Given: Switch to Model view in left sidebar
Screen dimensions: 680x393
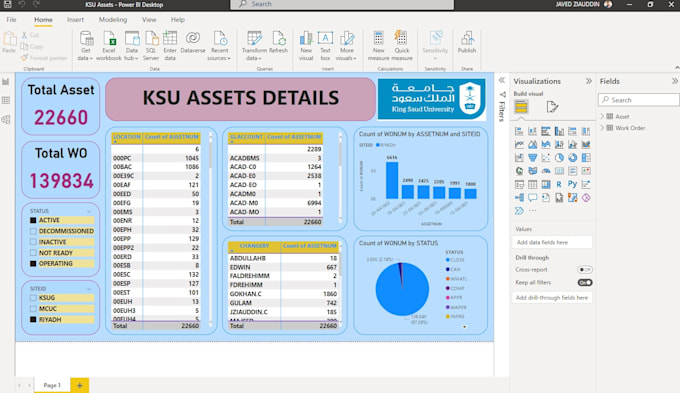Looking at the screenshot, I should tap(6, 119).
